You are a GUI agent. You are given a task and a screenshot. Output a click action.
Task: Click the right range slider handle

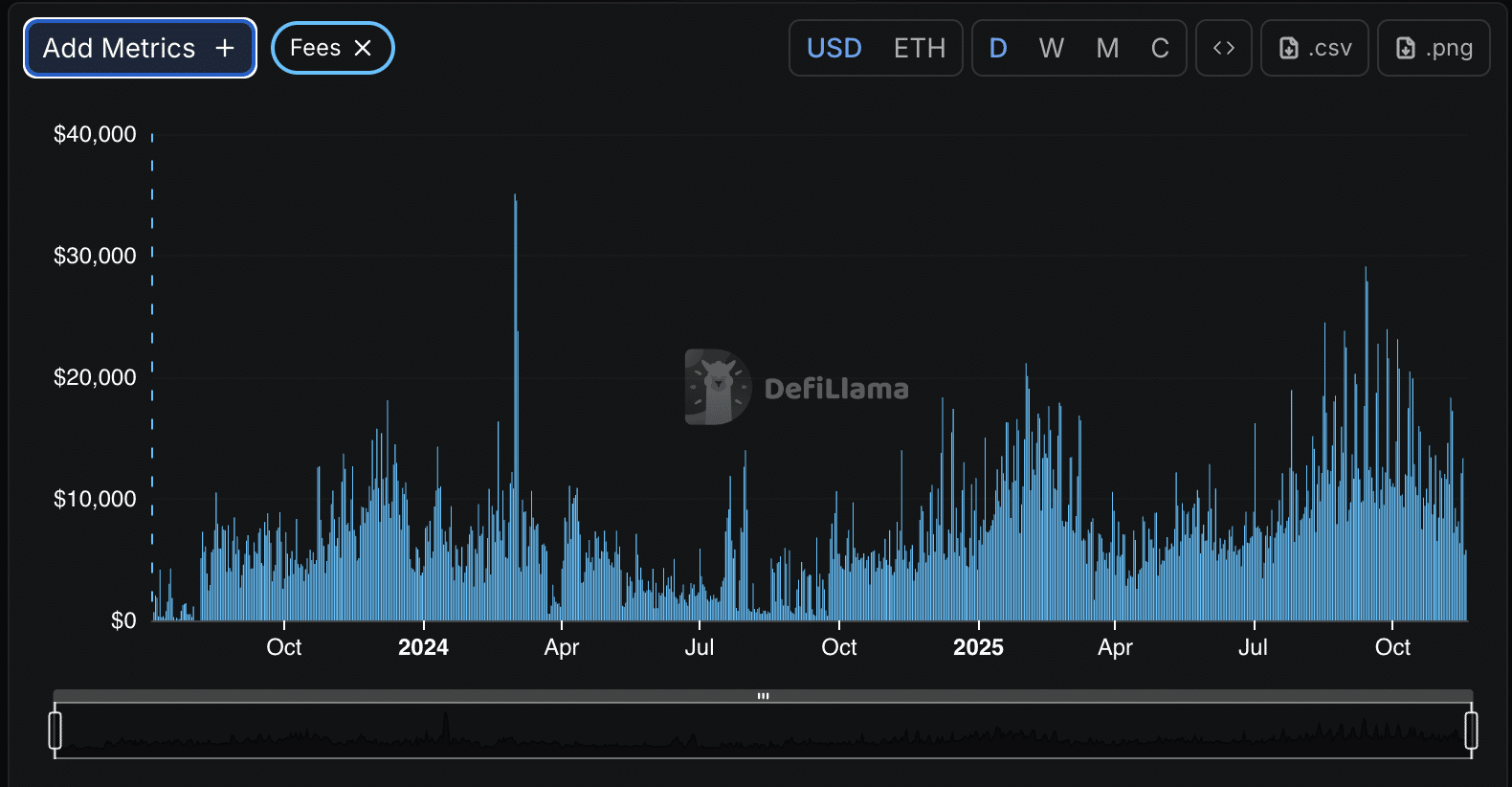pyautogui.click(x=1471, y=731)
